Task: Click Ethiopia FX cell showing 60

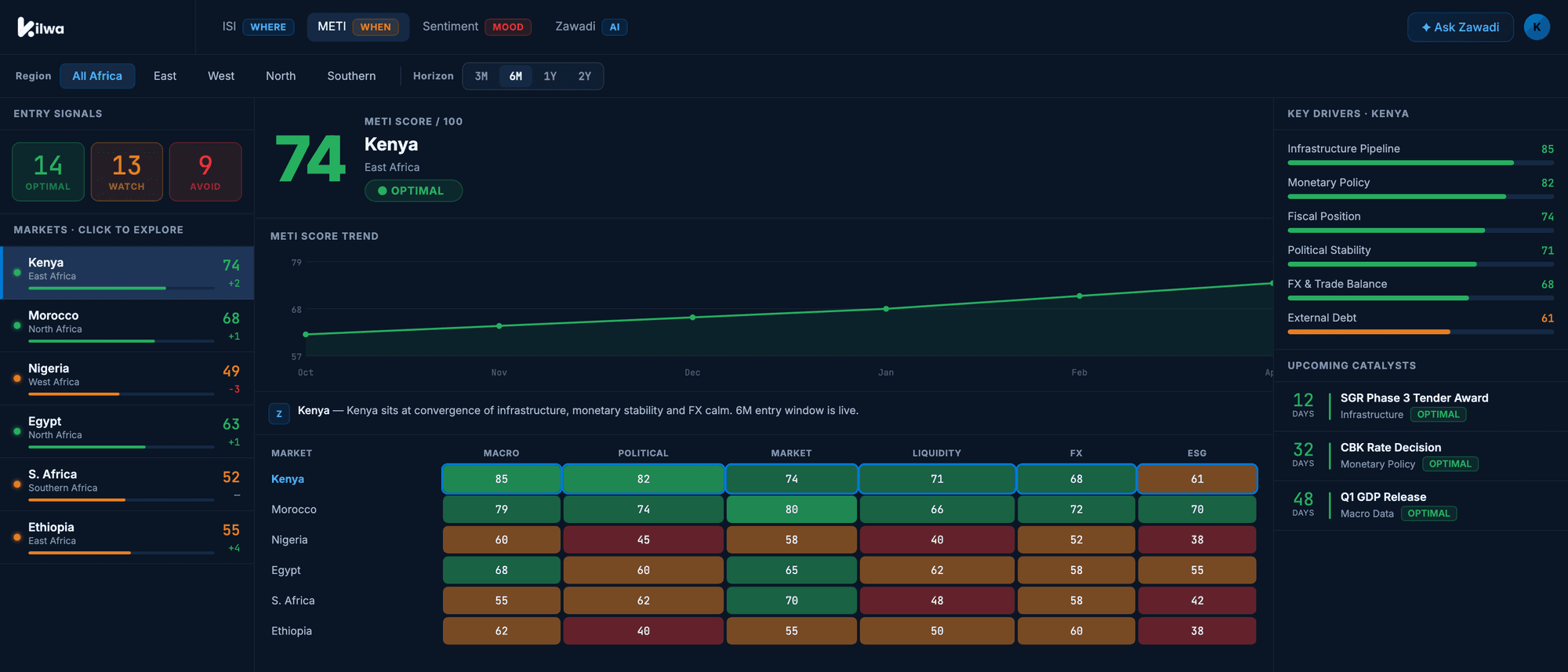Action: pyautogui.click(x=1076, y=631)
